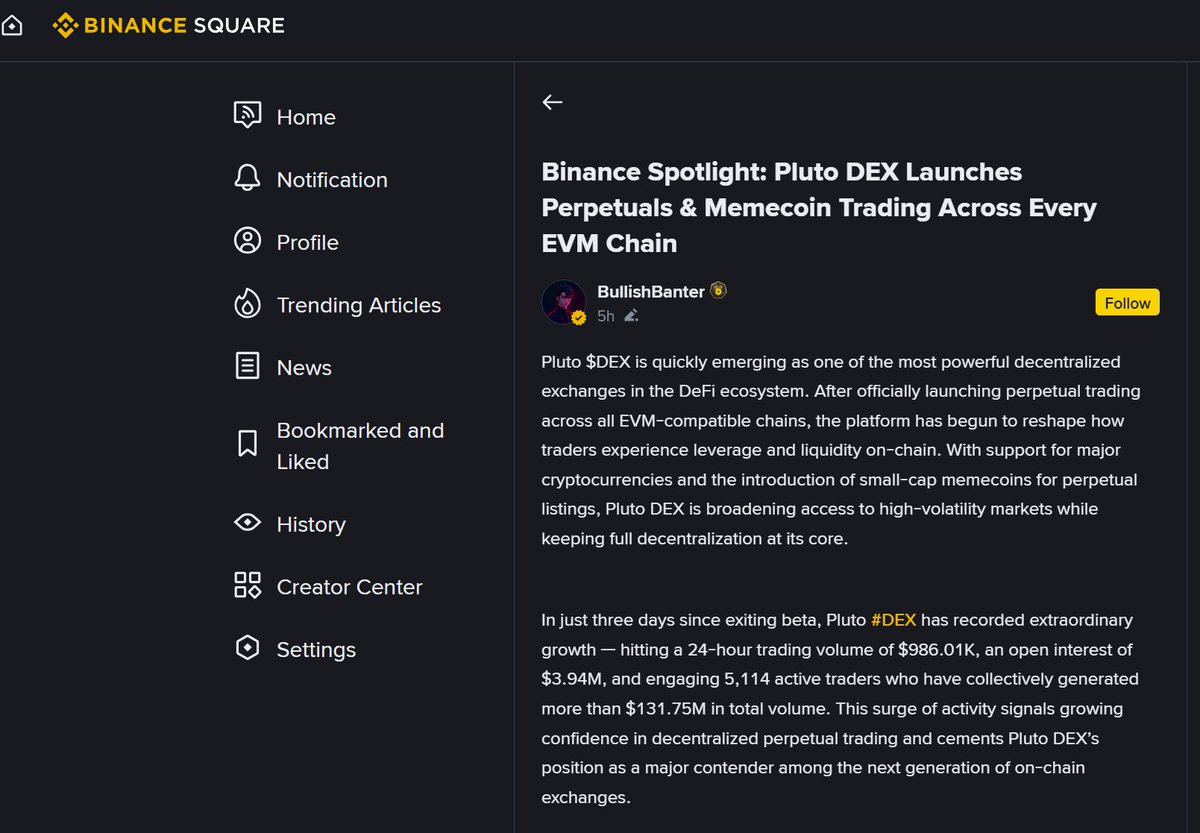
Task: Open Trending Articles section
Action: [359, 305]
